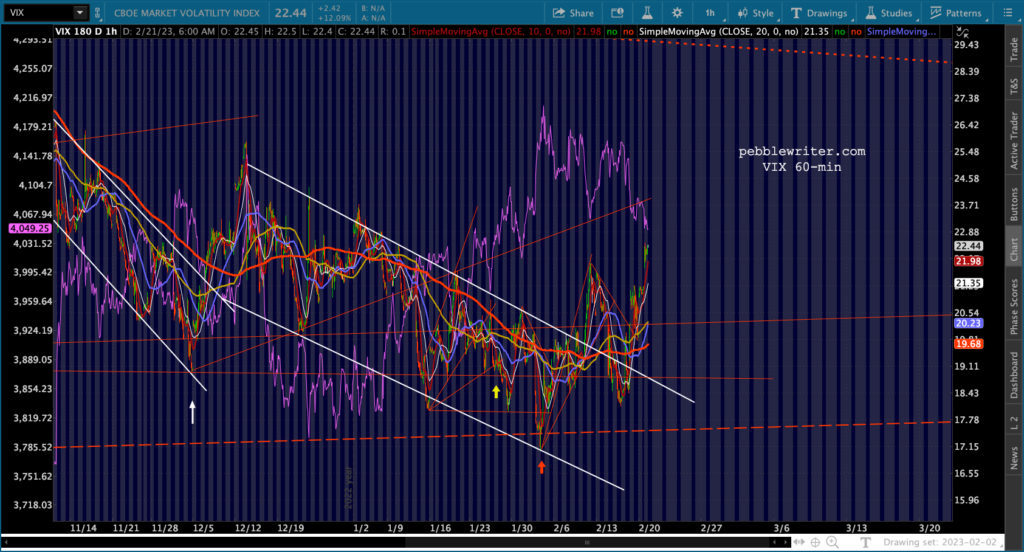Click the last price 22.44 in header
Viewport: 1024px width, 552px height.
(x=291, y=12)
